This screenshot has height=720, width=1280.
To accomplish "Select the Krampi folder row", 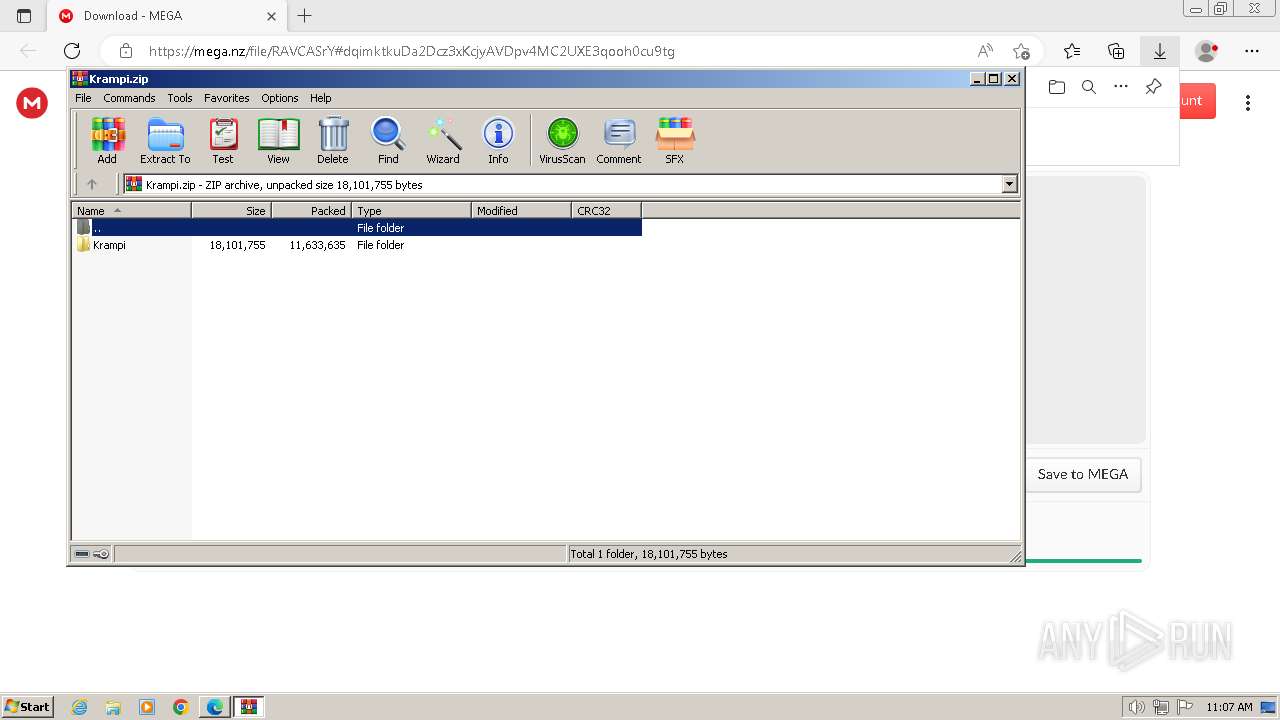I will tap(357, 245).
